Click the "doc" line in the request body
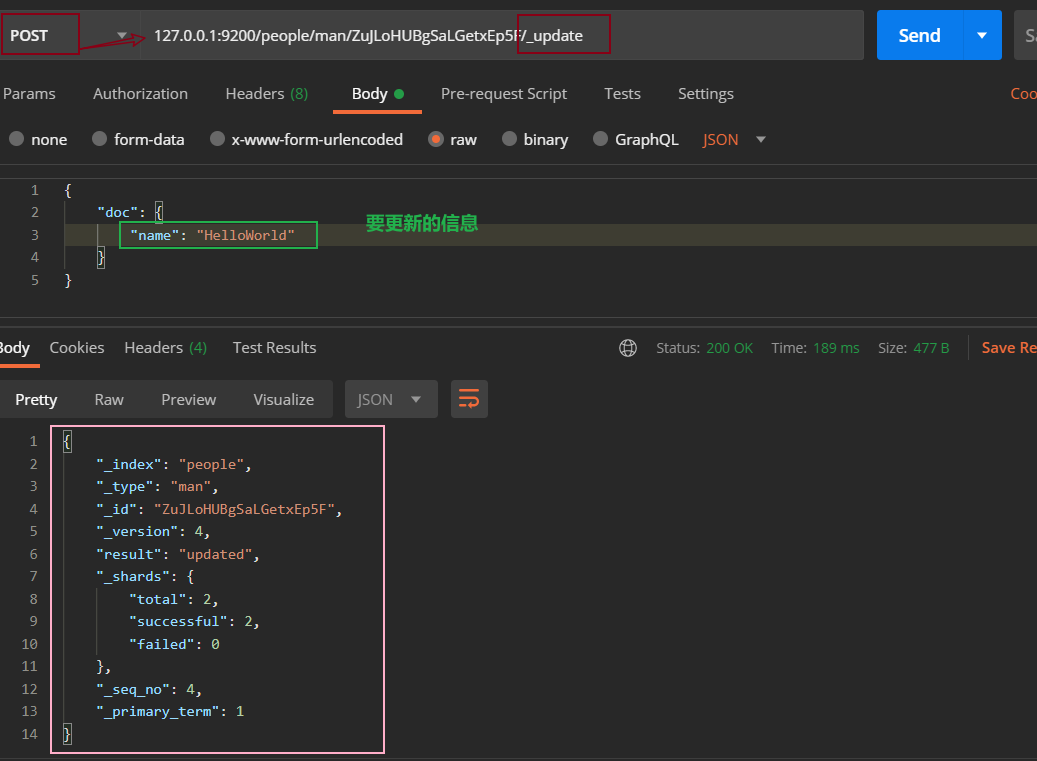 130,212
